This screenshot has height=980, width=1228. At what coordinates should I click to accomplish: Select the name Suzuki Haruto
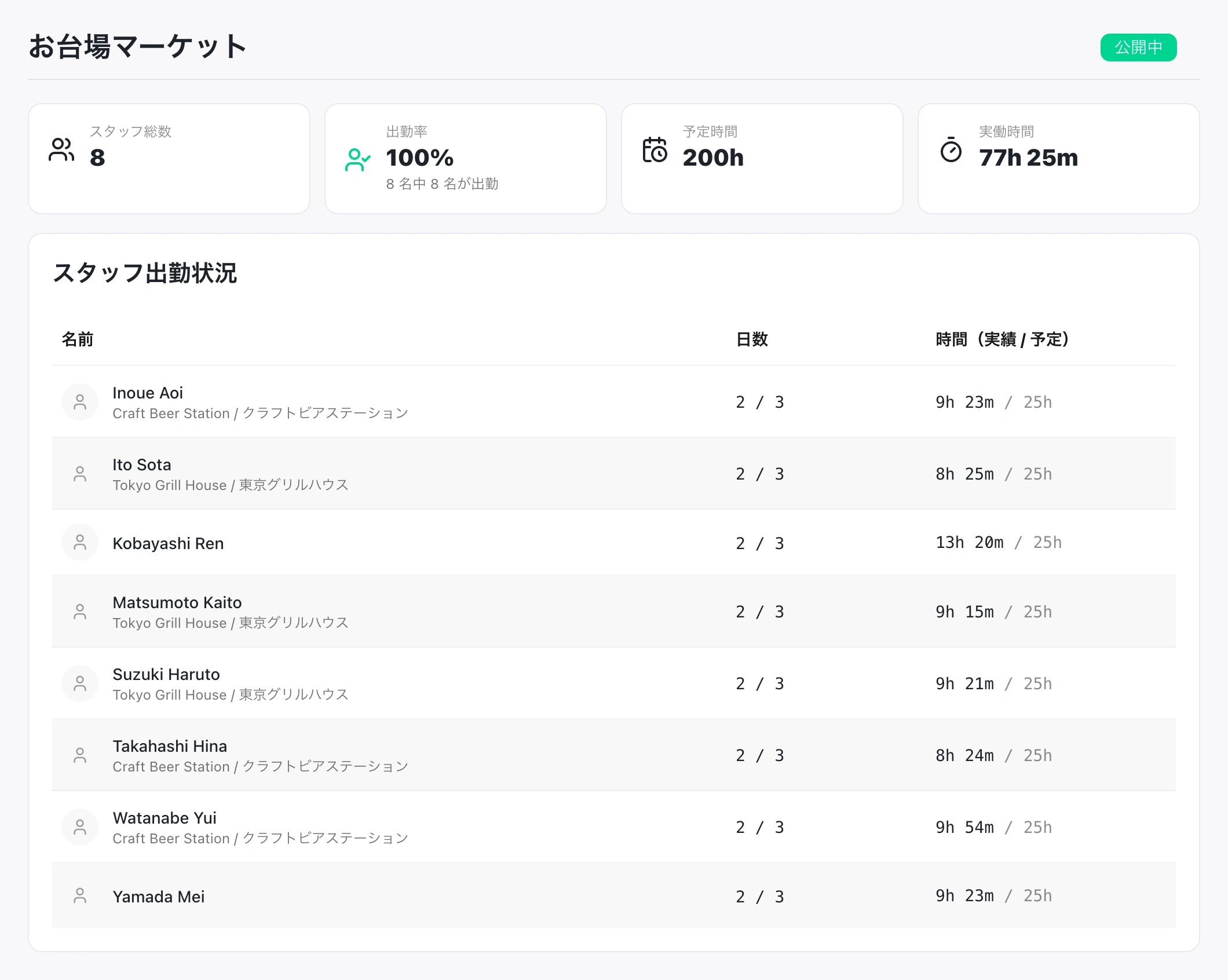pyautogui.click(x=166, y=674)
